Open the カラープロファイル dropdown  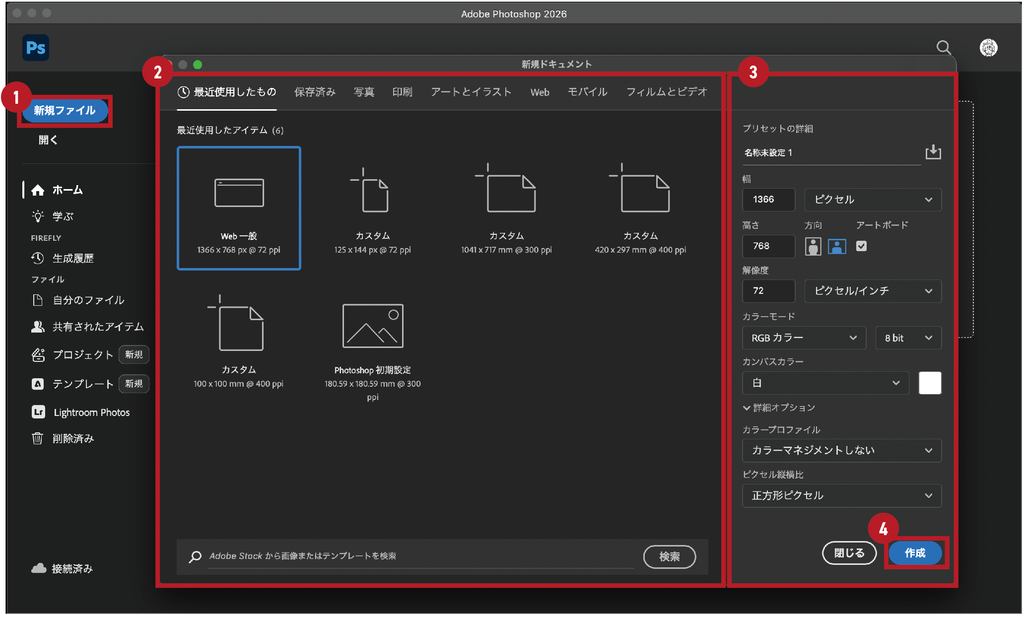(x=842, y=451)
